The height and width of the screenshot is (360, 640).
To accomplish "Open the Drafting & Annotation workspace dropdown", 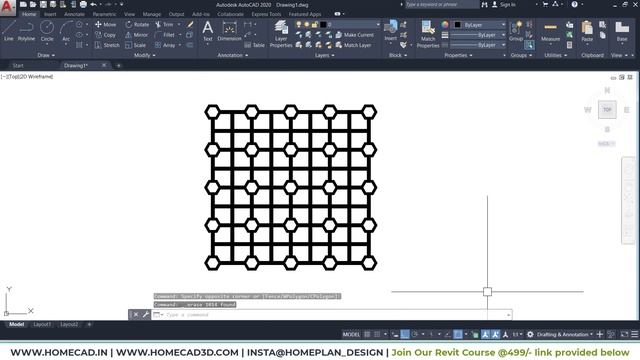I will coord(564,334).
